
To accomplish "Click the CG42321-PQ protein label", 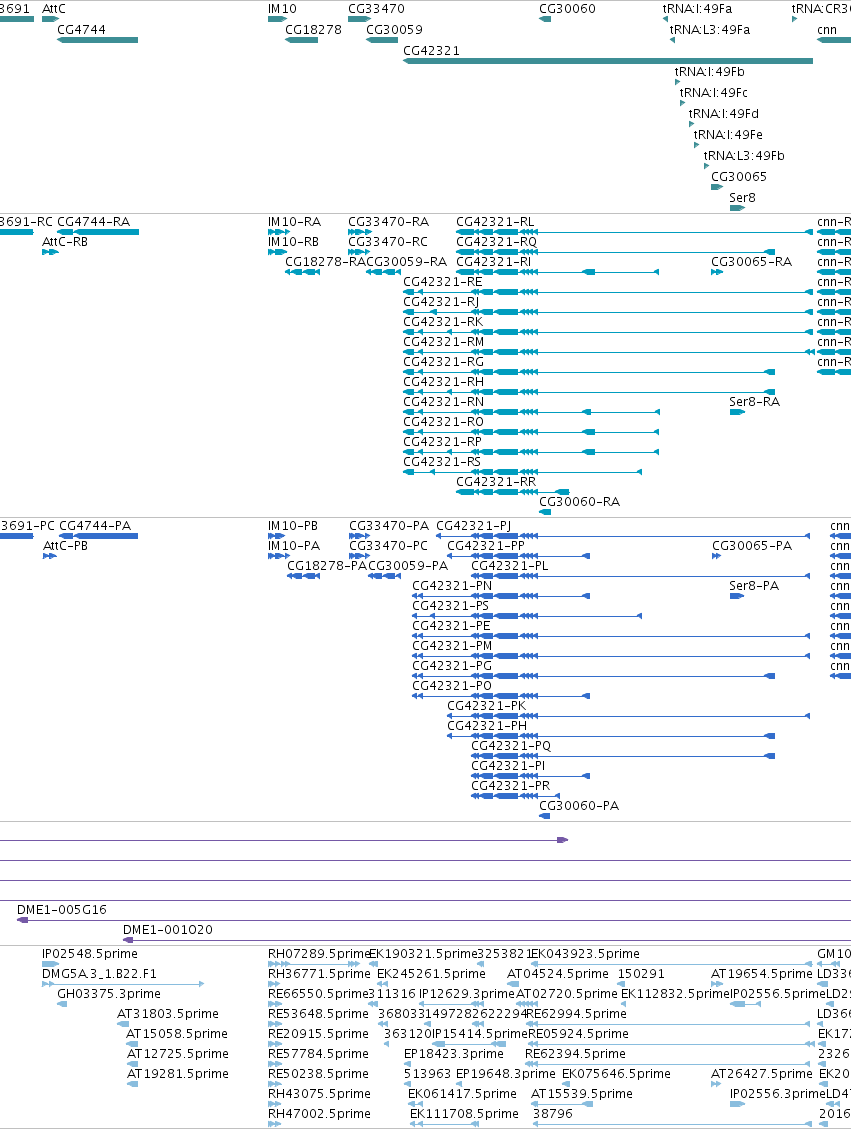I will pos(511,746).
